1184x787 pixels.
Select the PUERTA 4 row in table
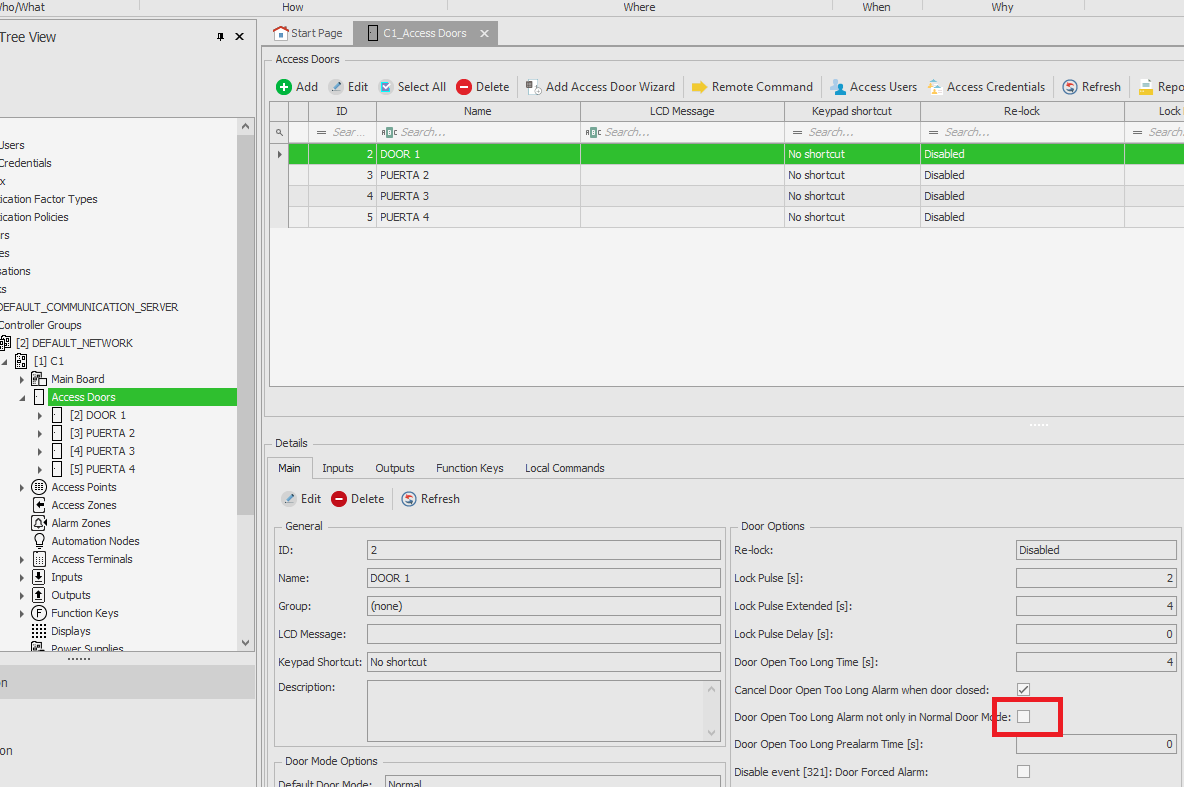pyautogui.click(x=726, y=217)
